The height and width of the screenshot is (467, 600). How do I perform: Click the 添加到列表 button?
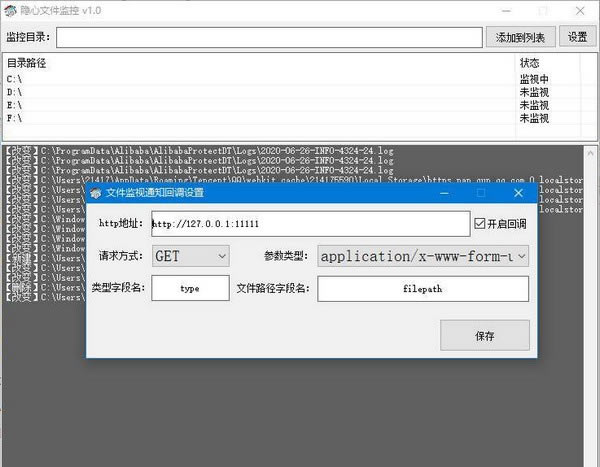click(521, 37)
